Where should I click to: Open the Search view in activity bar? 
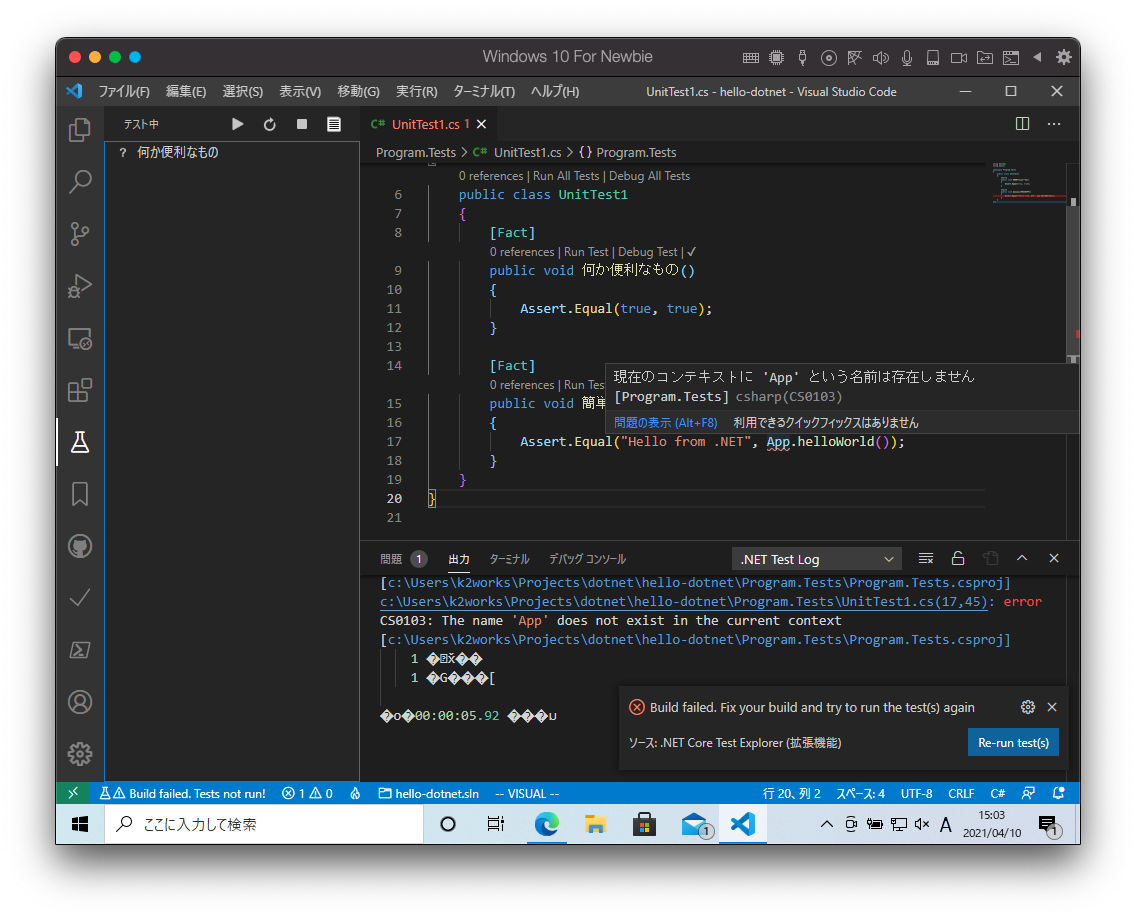click(80, 182)
